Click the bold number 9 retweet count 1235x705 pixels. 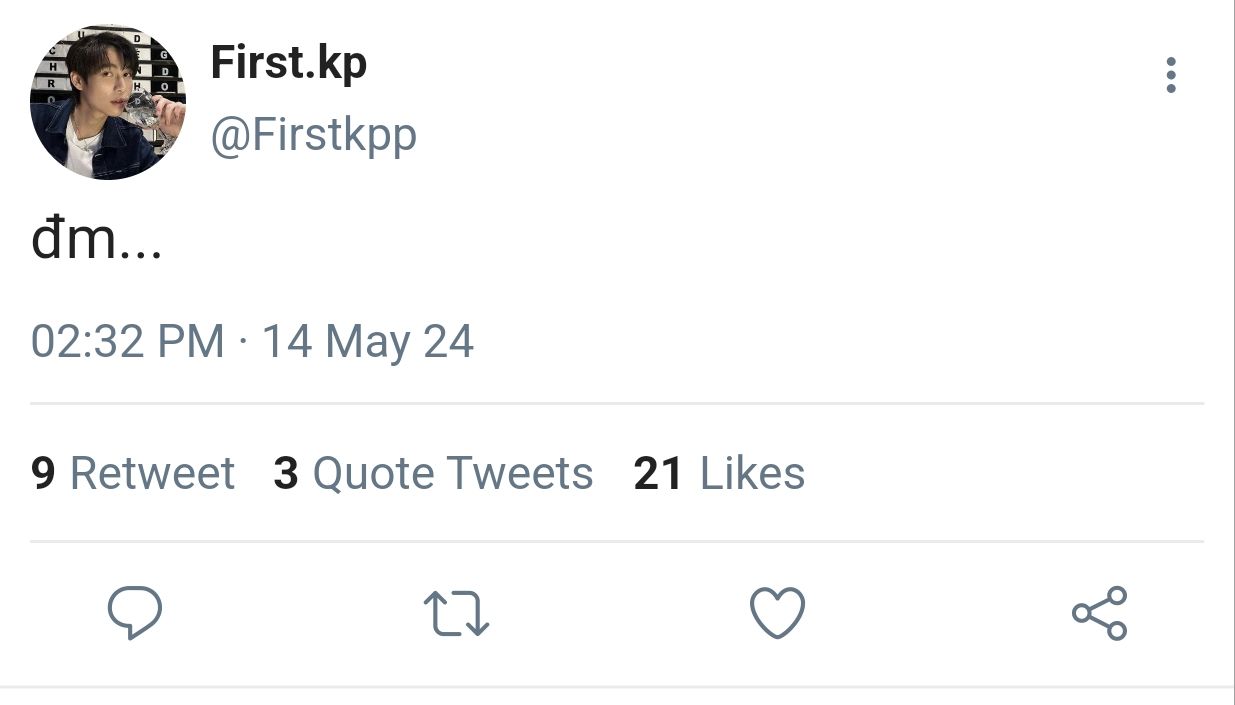pyautogui.click(x=43, y=473)
